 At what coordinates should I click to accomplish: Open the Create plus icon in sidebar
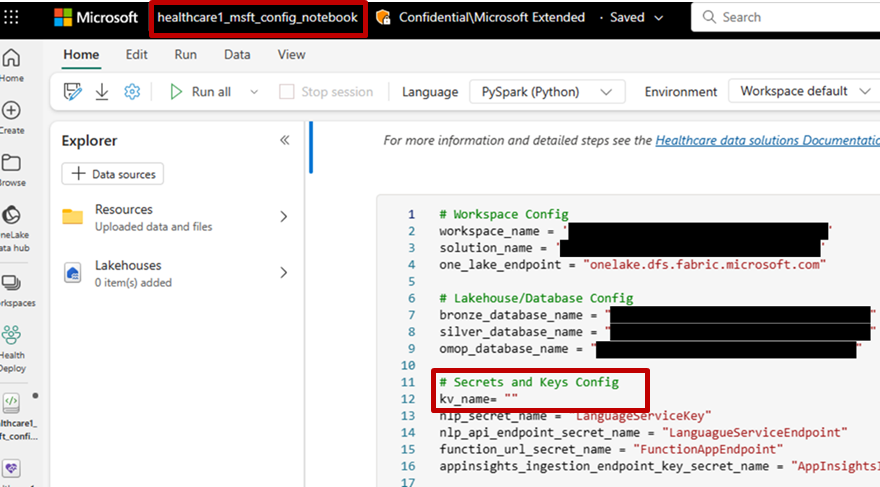tap(11, 110)
